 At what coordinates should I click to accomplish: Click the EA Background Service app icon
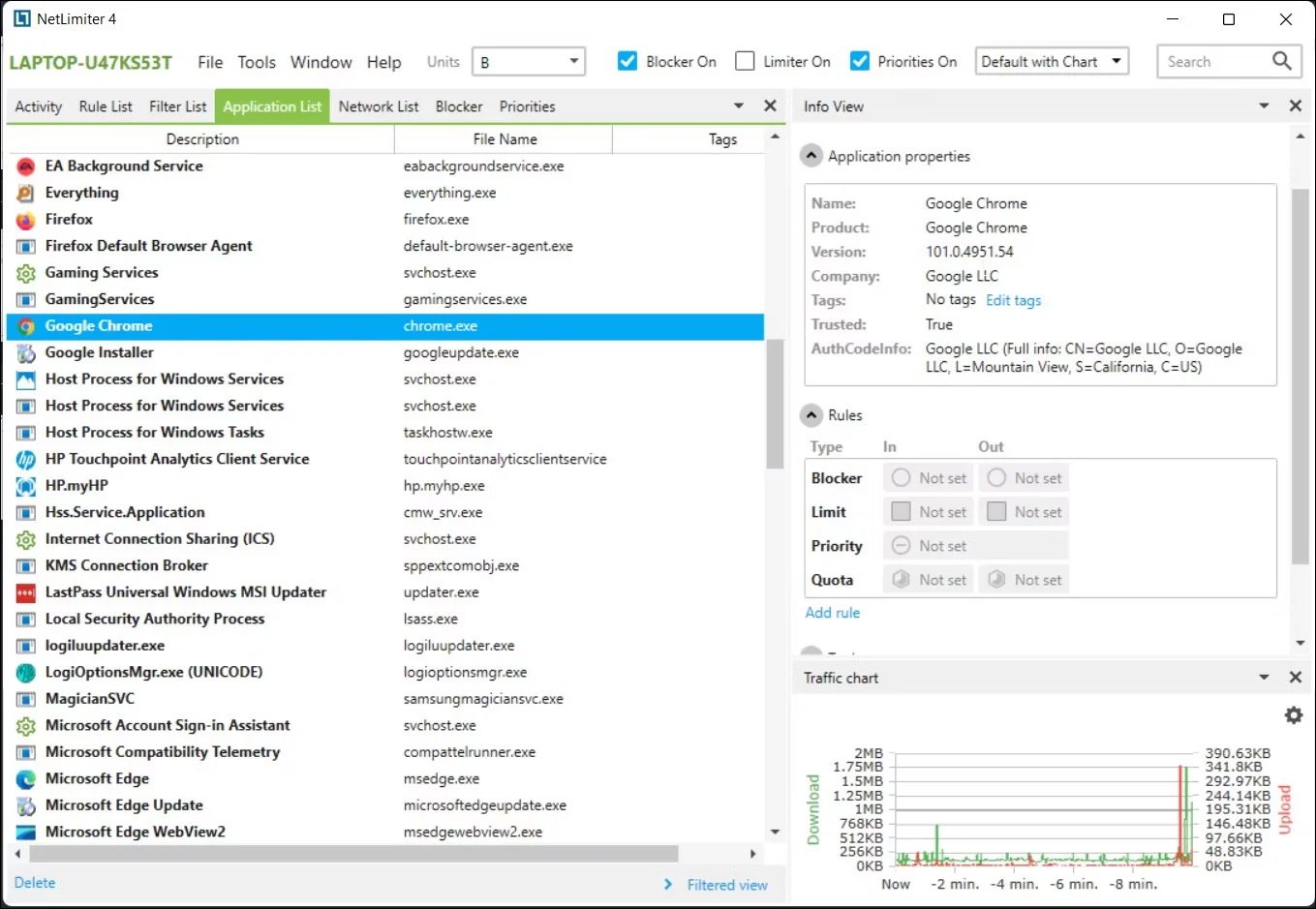(26, 167)
